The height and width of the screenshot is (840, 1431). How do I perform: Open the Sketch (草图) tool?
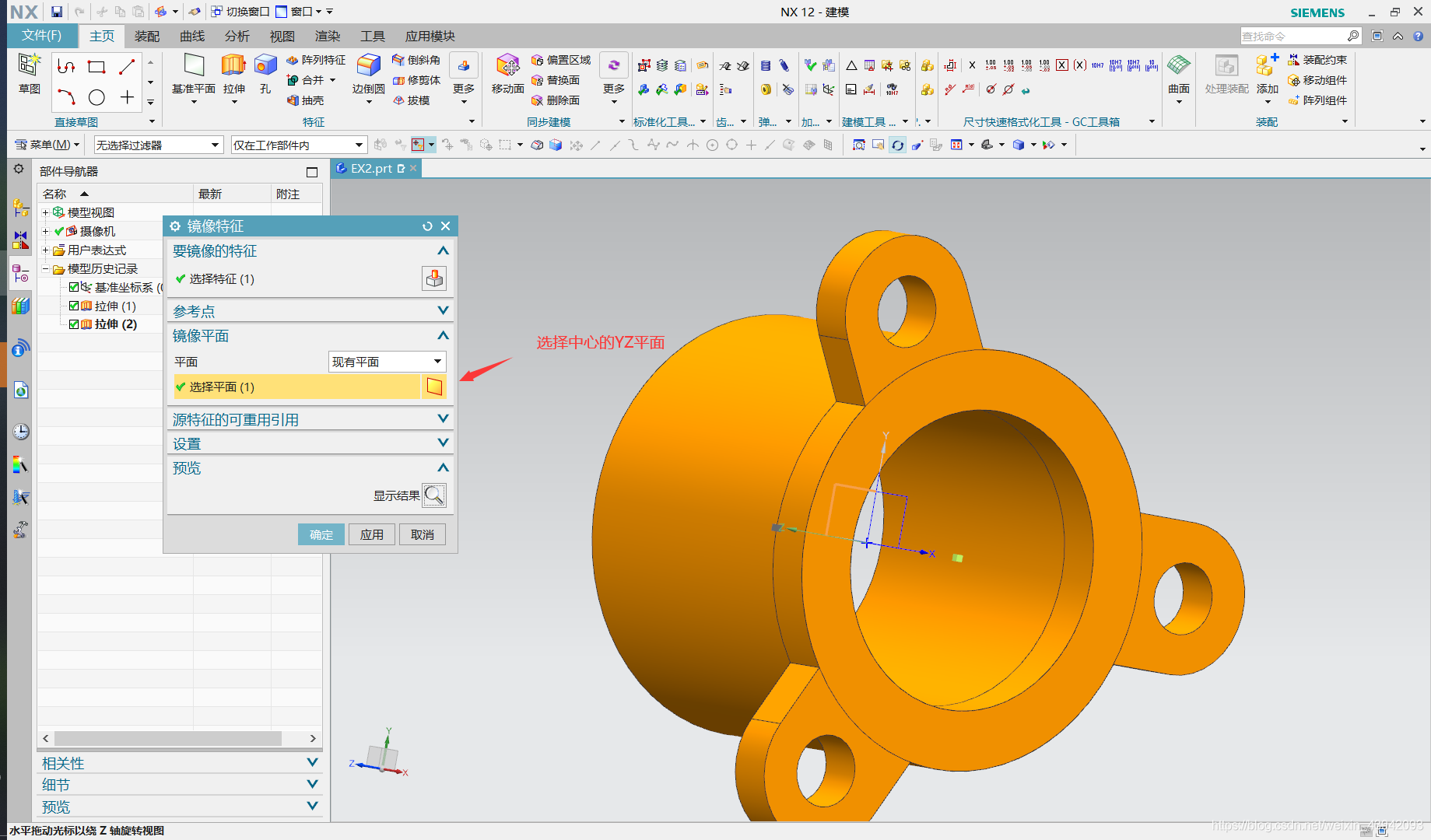(x=30, y=74)
